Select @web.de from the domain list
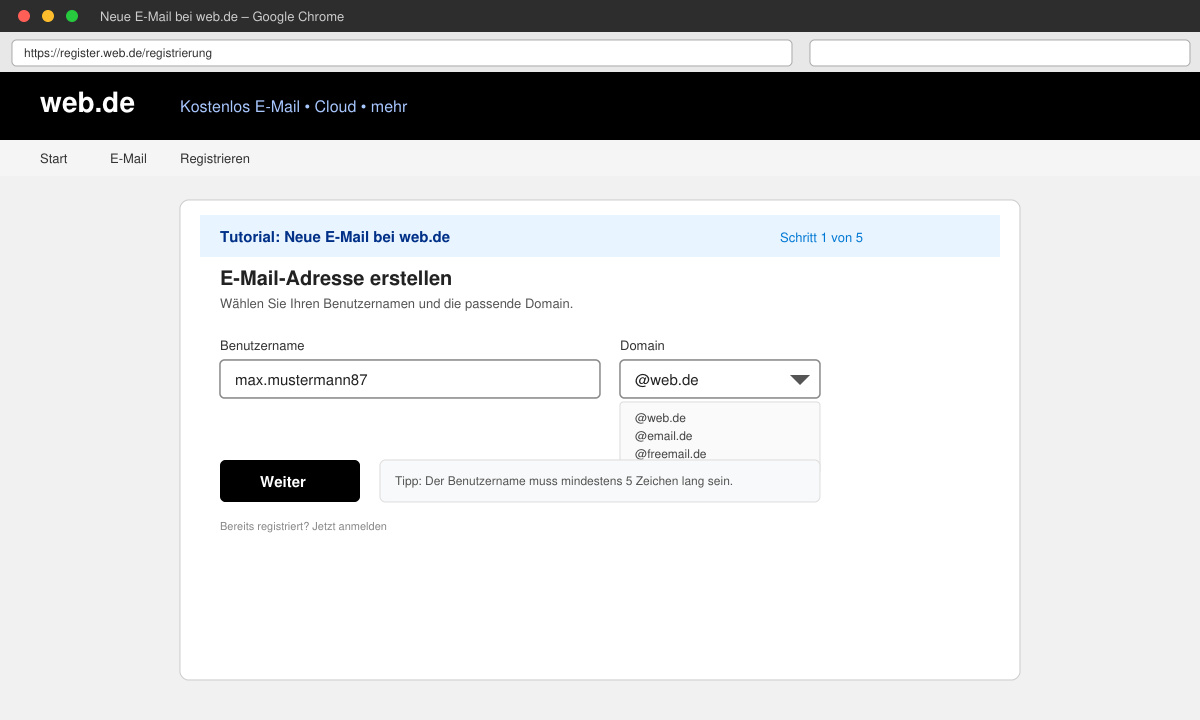 660,418
